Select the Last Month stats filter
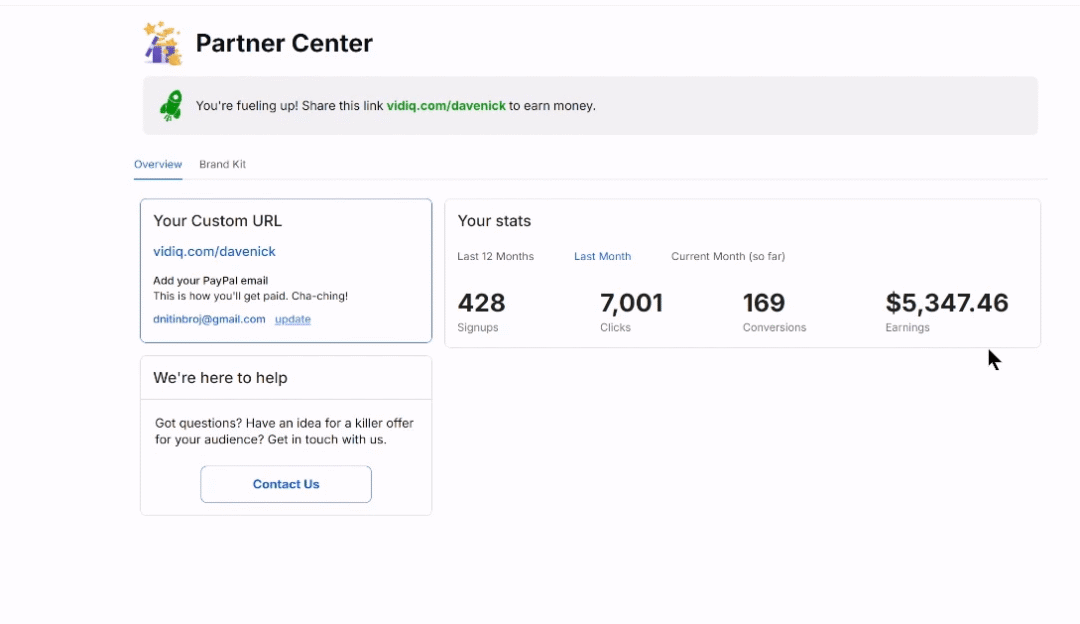Viewport: 1080px width, 624px height. 603,256
